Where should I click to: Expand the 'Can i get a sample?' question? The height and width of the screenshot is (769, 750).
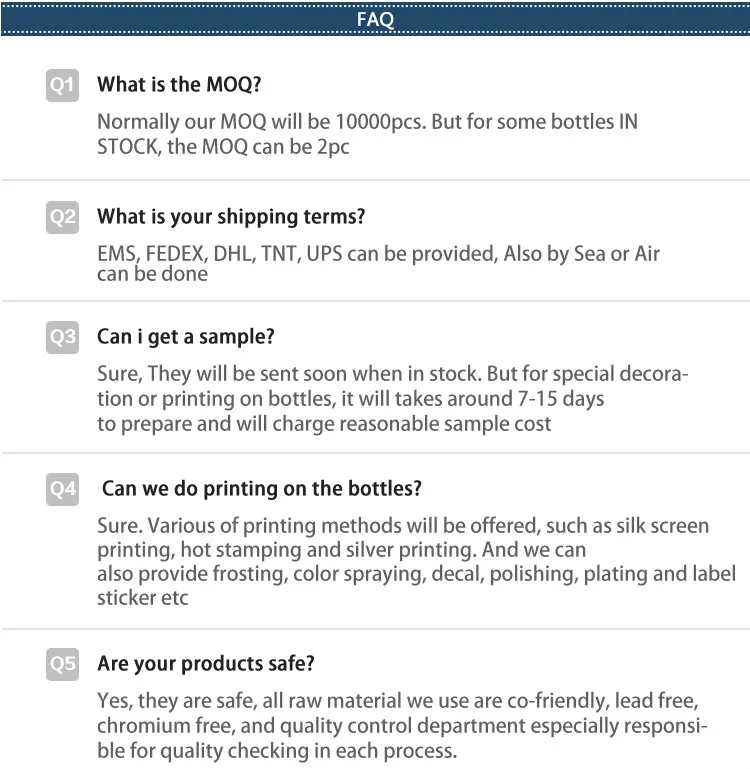[x=186, y=337]
